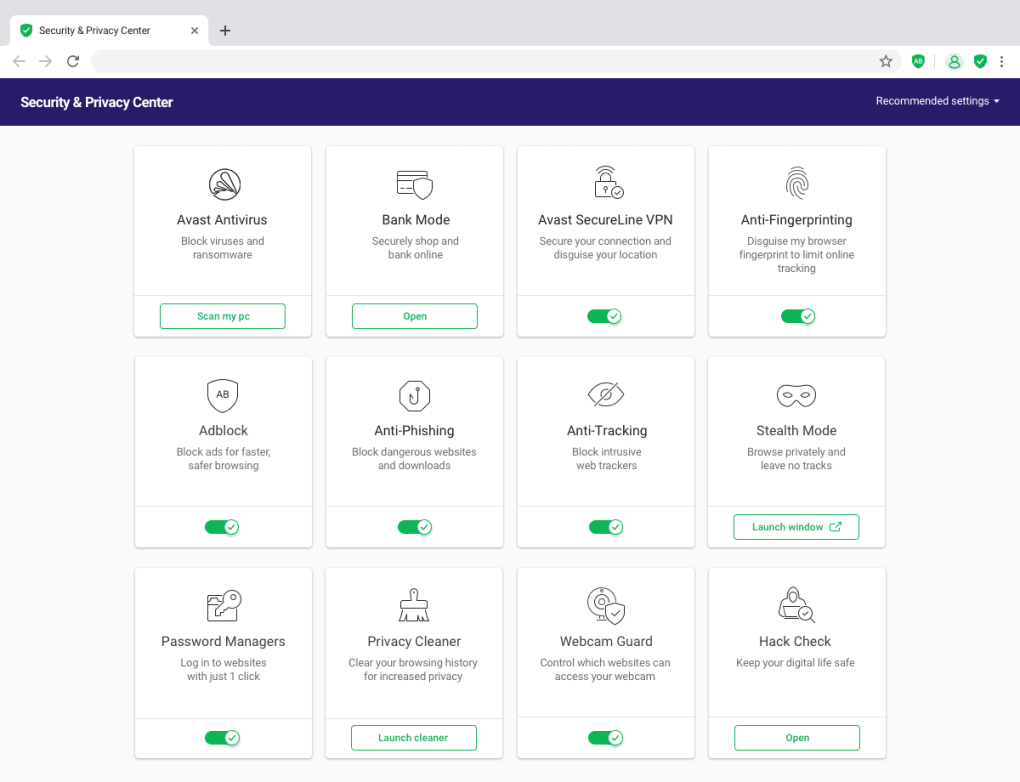Screen dimensions: 1020x782
Task: Open a new browser tab
Action: click(x=225, y=31)
